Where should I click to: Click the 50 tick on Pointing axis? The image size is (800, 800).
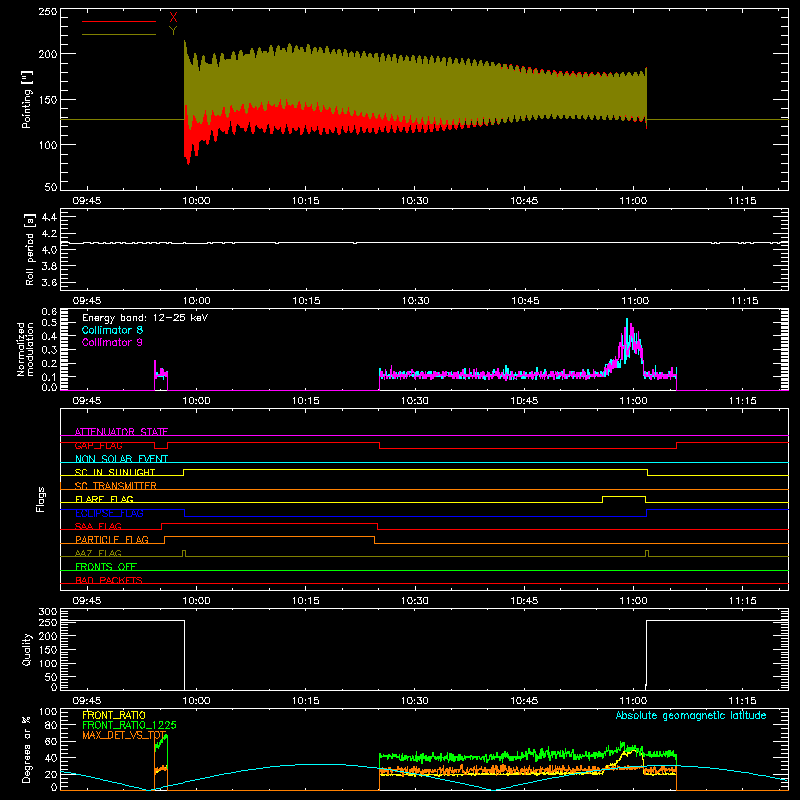pyautogui.click(x=51, y=187)
